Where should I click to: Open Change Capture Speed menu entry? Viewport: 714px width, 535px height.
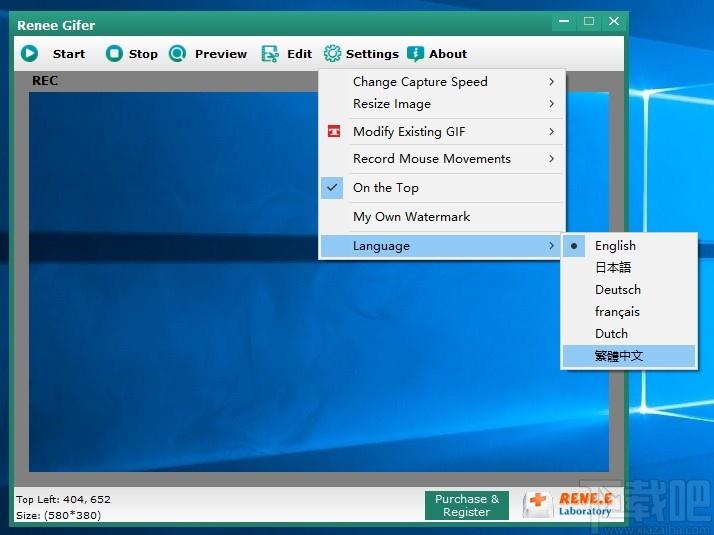pyautogui.click(x=442, y=82)
